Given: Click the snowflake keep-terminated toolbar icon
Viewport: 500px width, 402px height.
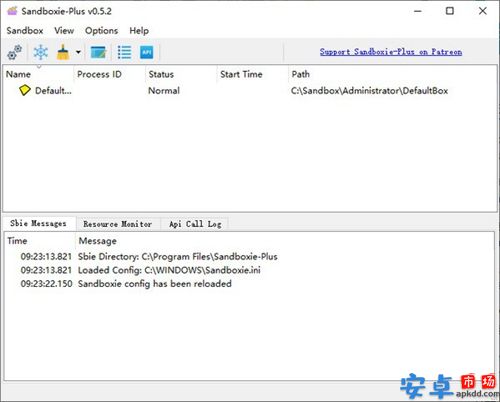Looking at the screenshot, I should pyautogui.click(x=41, y=52).
